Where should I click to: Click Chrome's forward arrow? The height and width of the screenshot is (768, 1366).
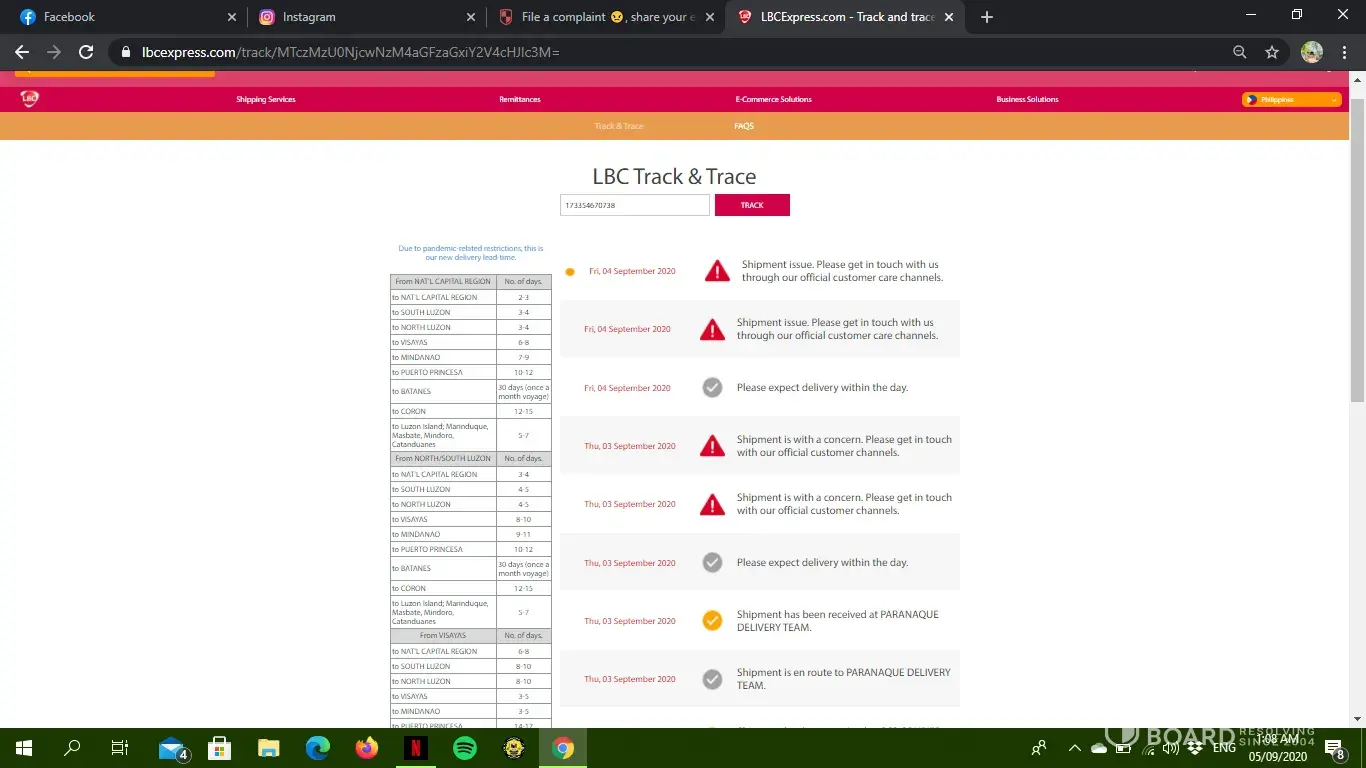[54, 52]
